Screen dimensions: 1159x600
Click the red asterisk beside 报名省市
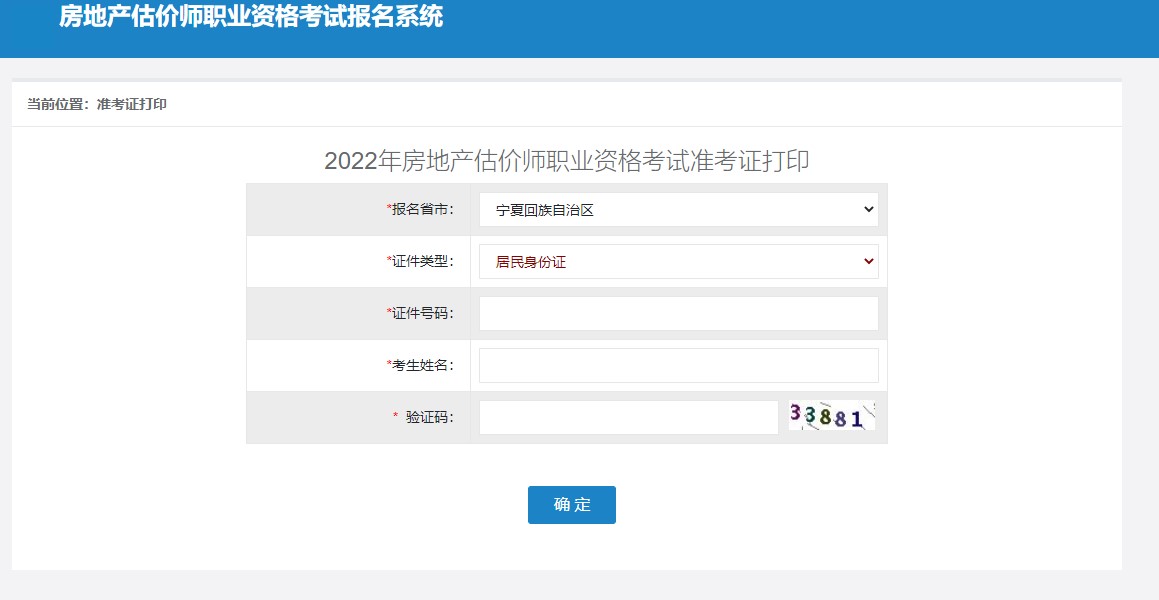(x=389, y=209)
